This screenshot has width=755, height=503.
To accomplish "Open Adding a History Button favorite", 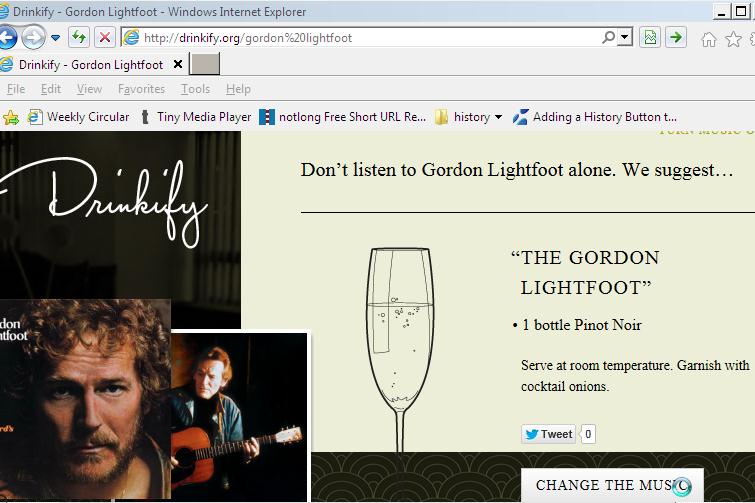I will tap(595, 117).
